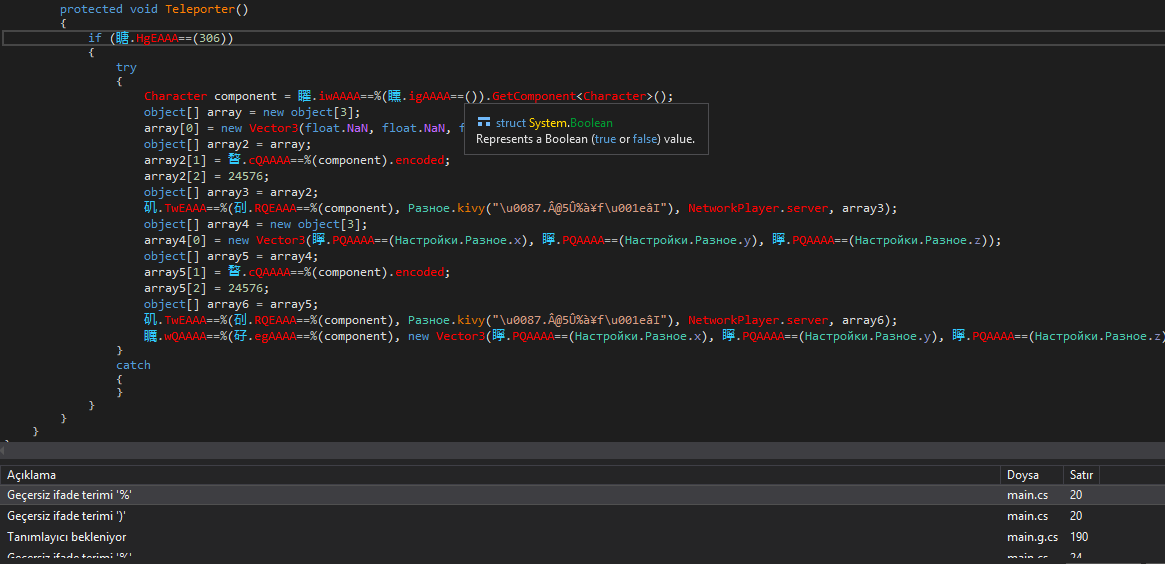Click 'NetworkPlayer' in the line ending with array3

click(733, 208)
